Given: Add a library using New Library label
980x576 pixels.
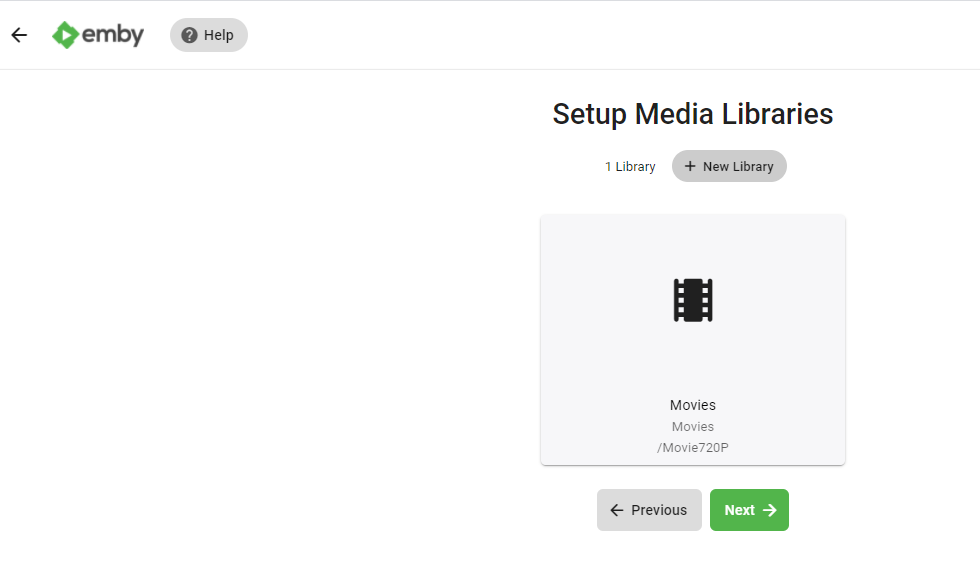Looking at the screenshot, I should [738, 167].
